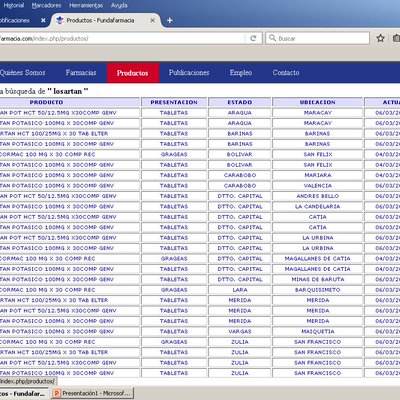400x400 pixels.
Task: Click the address bar URL field
Action: click(122, 38)
